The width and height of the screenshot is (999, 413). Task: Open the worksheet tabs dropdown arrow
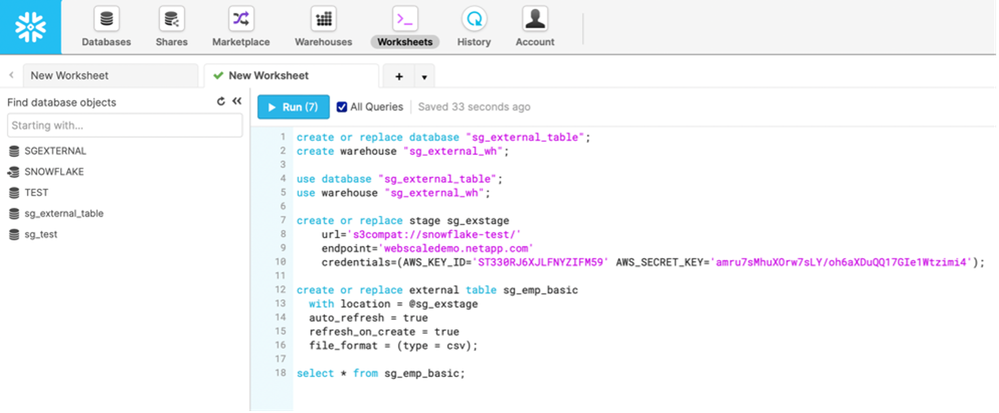click(x=424, y=77)
